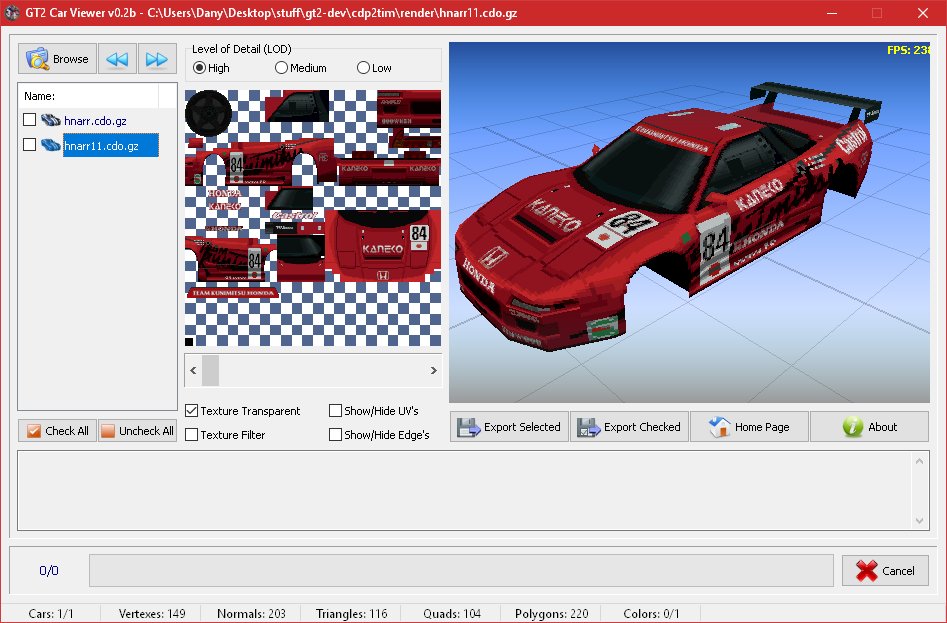This screenshot has width=947, height=623.
Task: Click the texture horizontal scrollbar thumb
Action: (210, 370)
